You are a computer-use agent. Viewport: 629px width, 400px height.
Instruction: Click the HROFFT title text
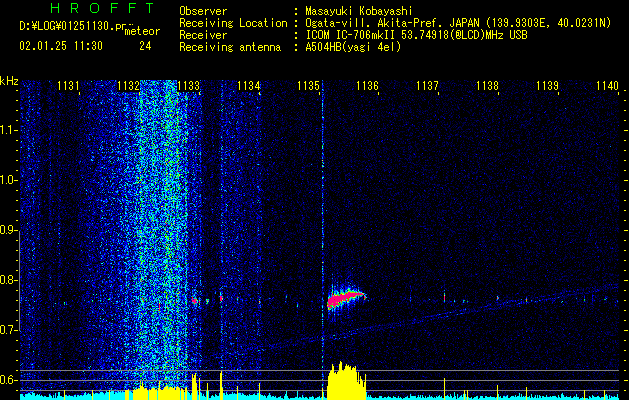click(x=103, y=8)
